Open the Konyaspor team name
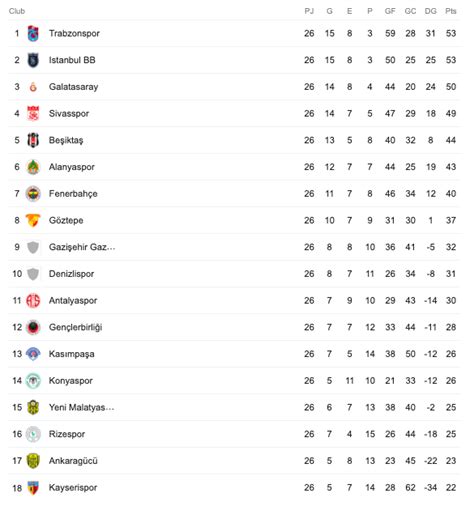The image size is (474, 506). (x=71, y=381)
